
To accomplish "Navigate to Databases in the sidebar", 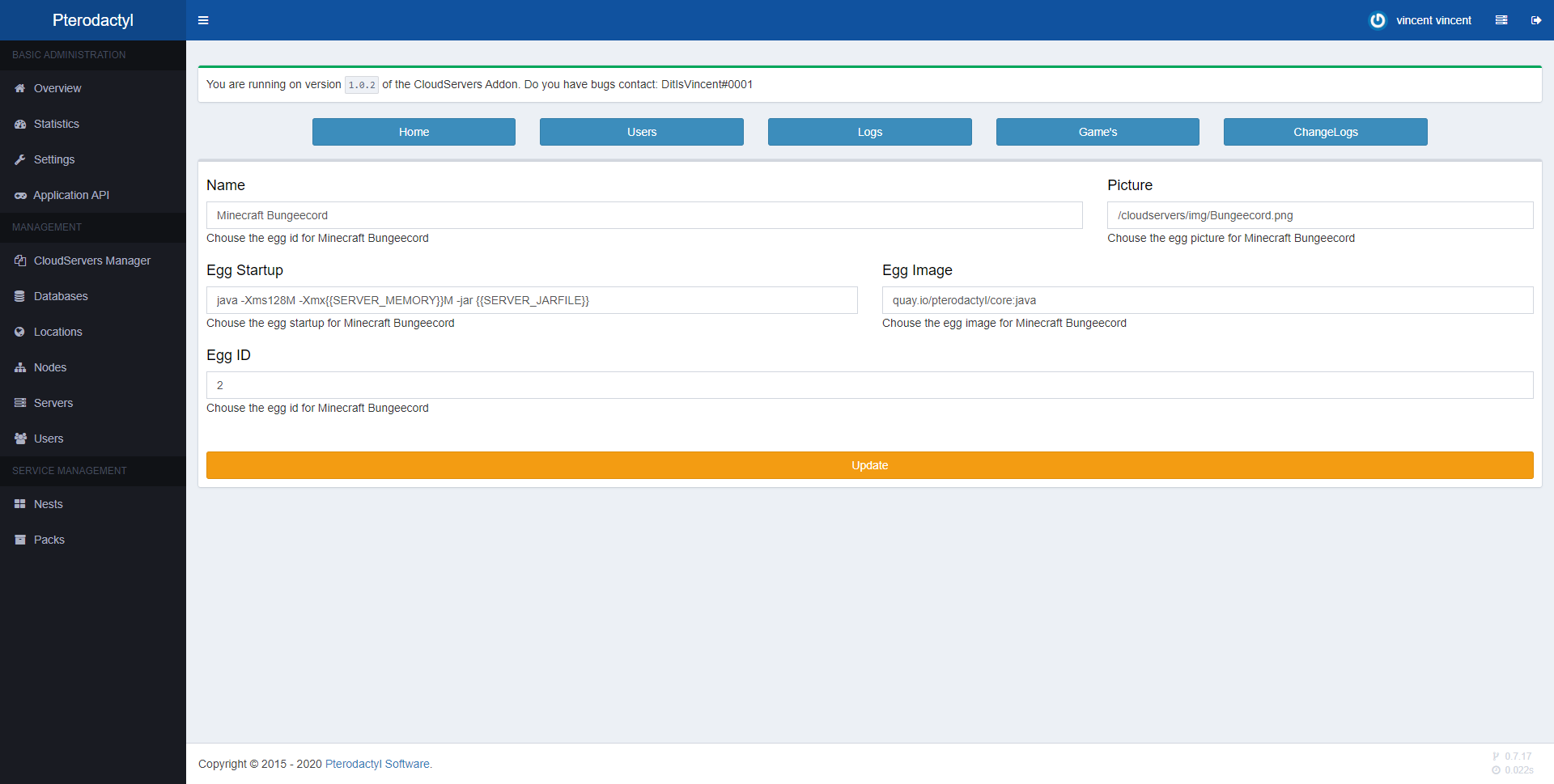I will click(x=61, y=296).
